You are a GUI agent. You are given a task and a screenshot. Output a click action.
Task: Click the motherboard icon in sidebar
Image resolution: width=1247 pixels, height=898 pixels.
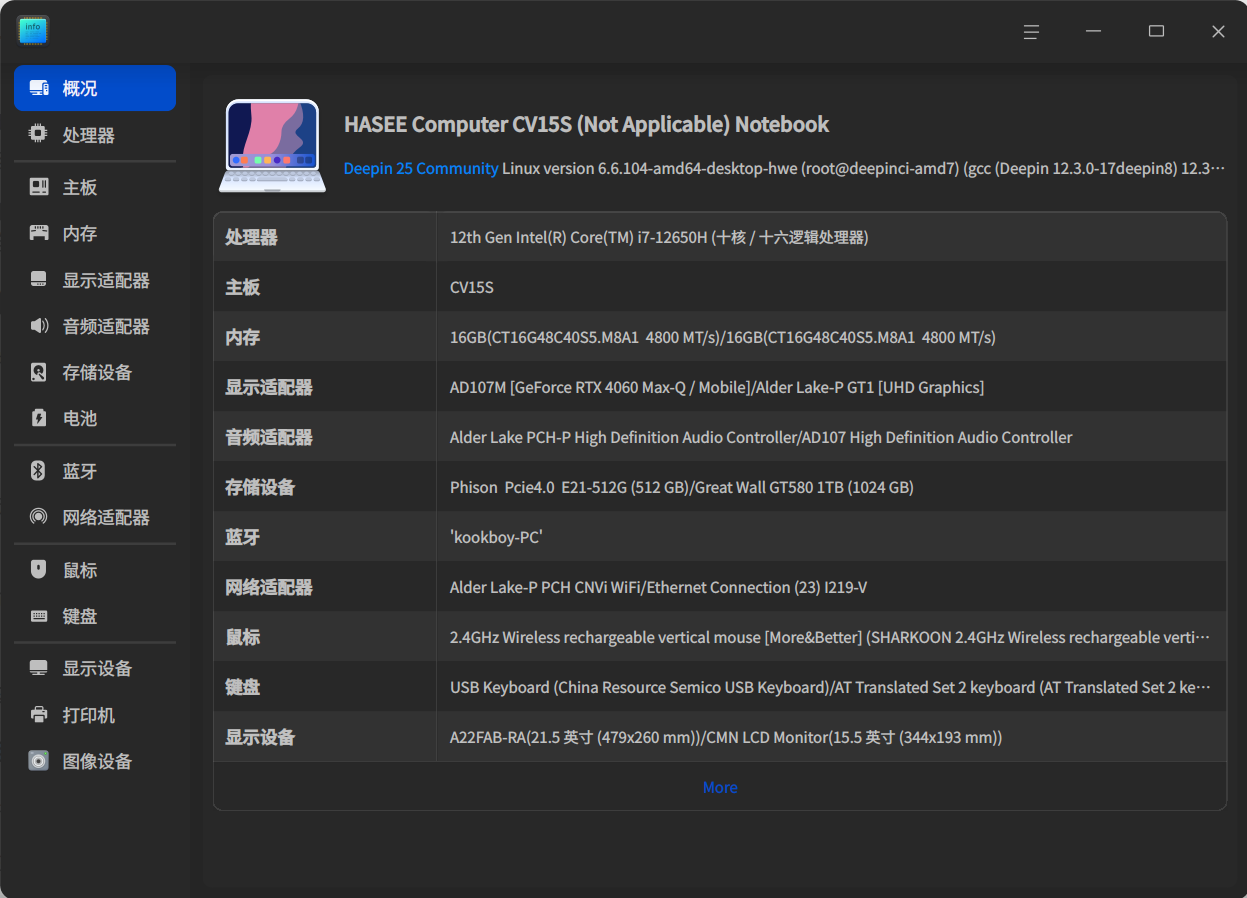pyautogui.click(x=39, y=187)
